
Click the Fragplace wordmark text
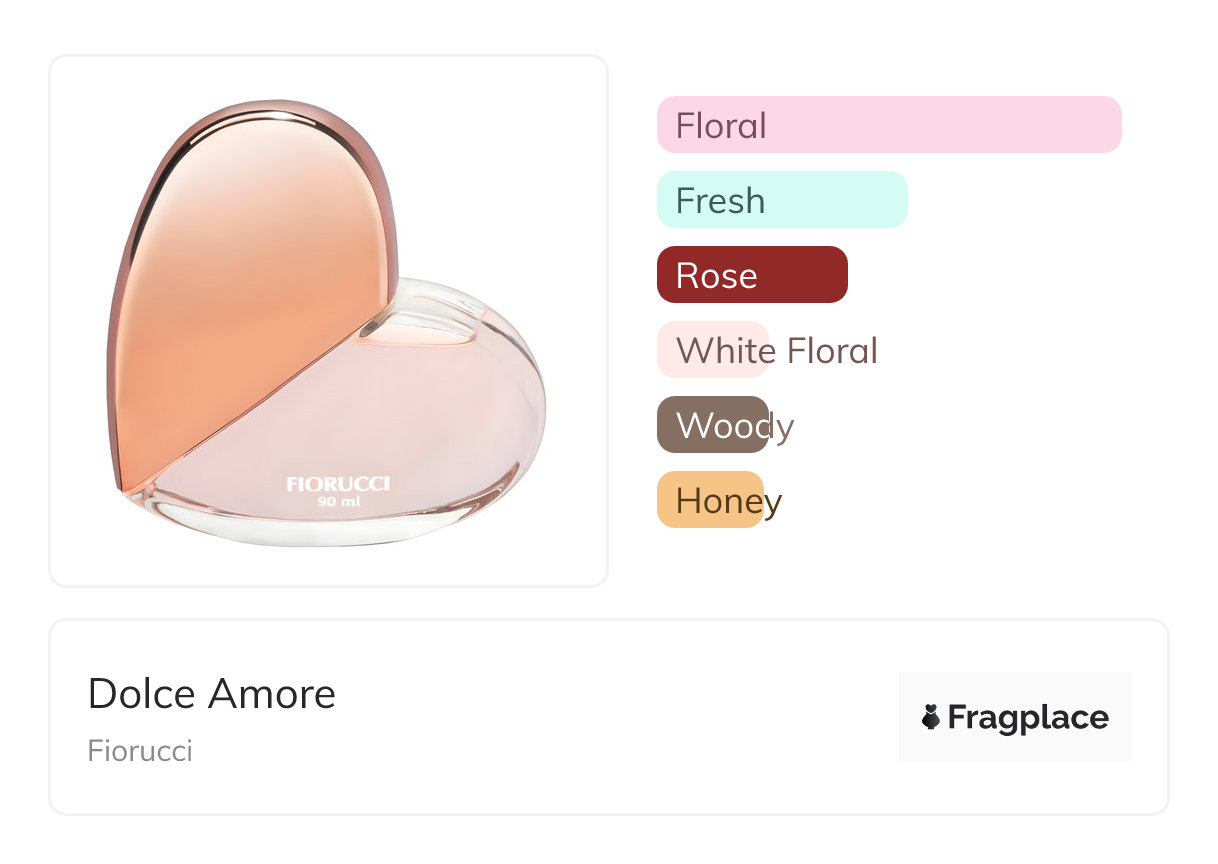[1028, 718]
